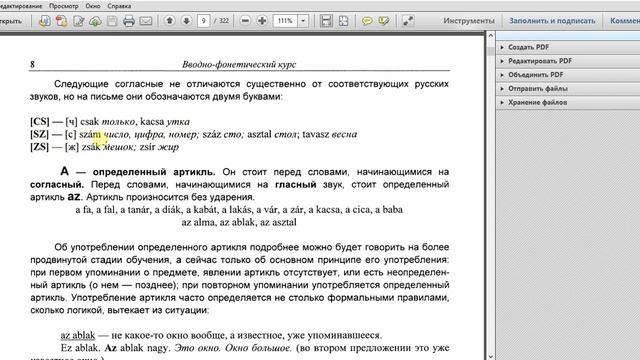Open the Комментарии pane
The width and height of the screenshot is (640, 360).
click(624, 21)
